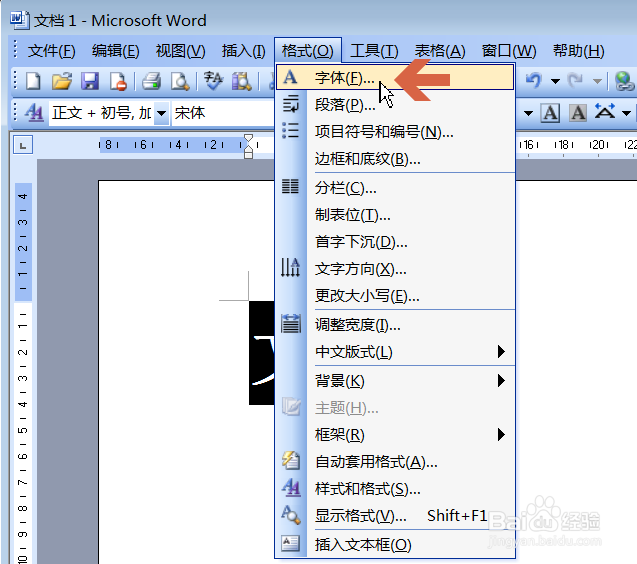Select 项目符号和编号(N)... menu item
Screen dimensions: 637x564
tap(395, 132)
